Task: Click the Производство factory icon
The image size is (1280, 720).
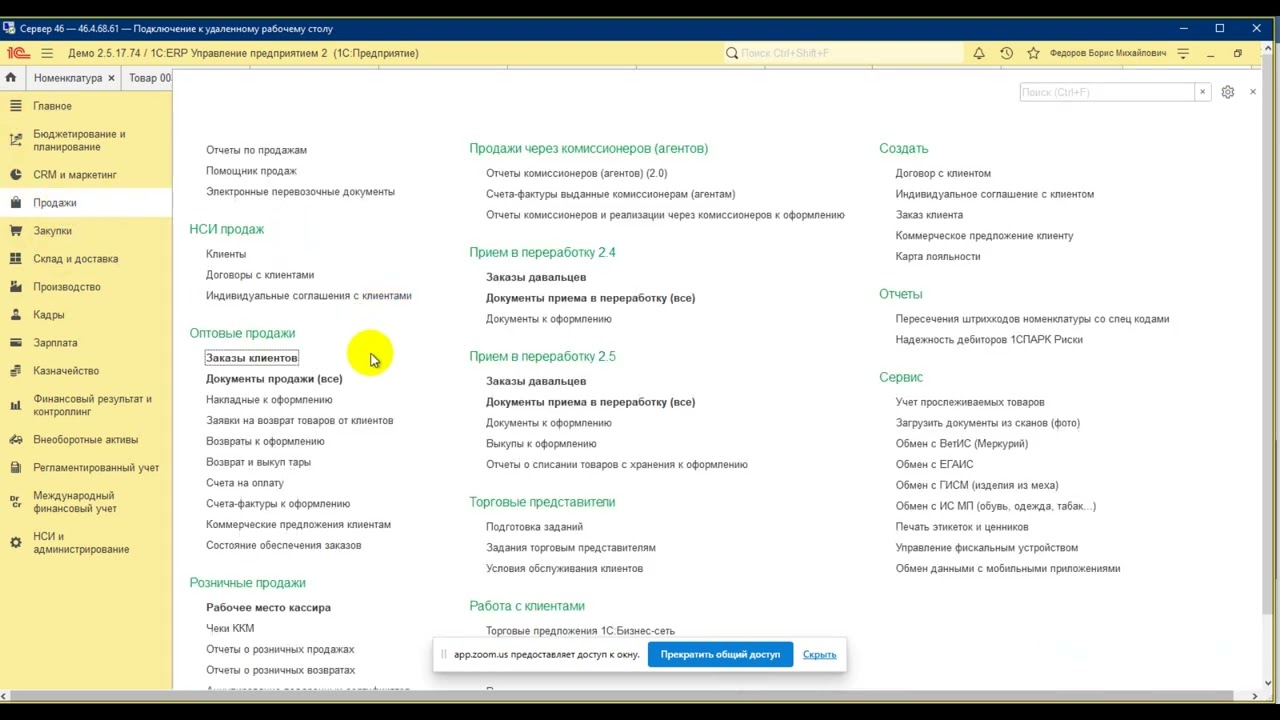Action: (x=15, y=287)
